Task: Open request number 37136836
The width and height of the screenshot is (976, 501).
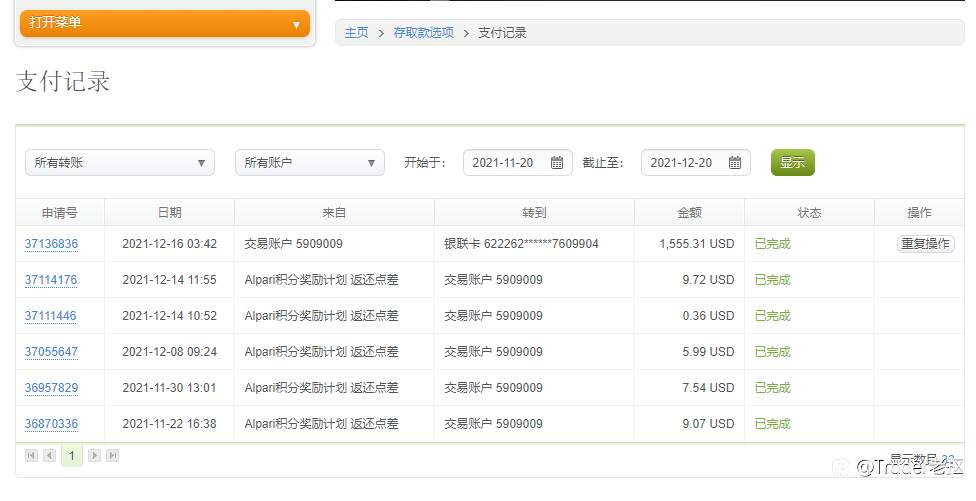Action: pos(51,244)
